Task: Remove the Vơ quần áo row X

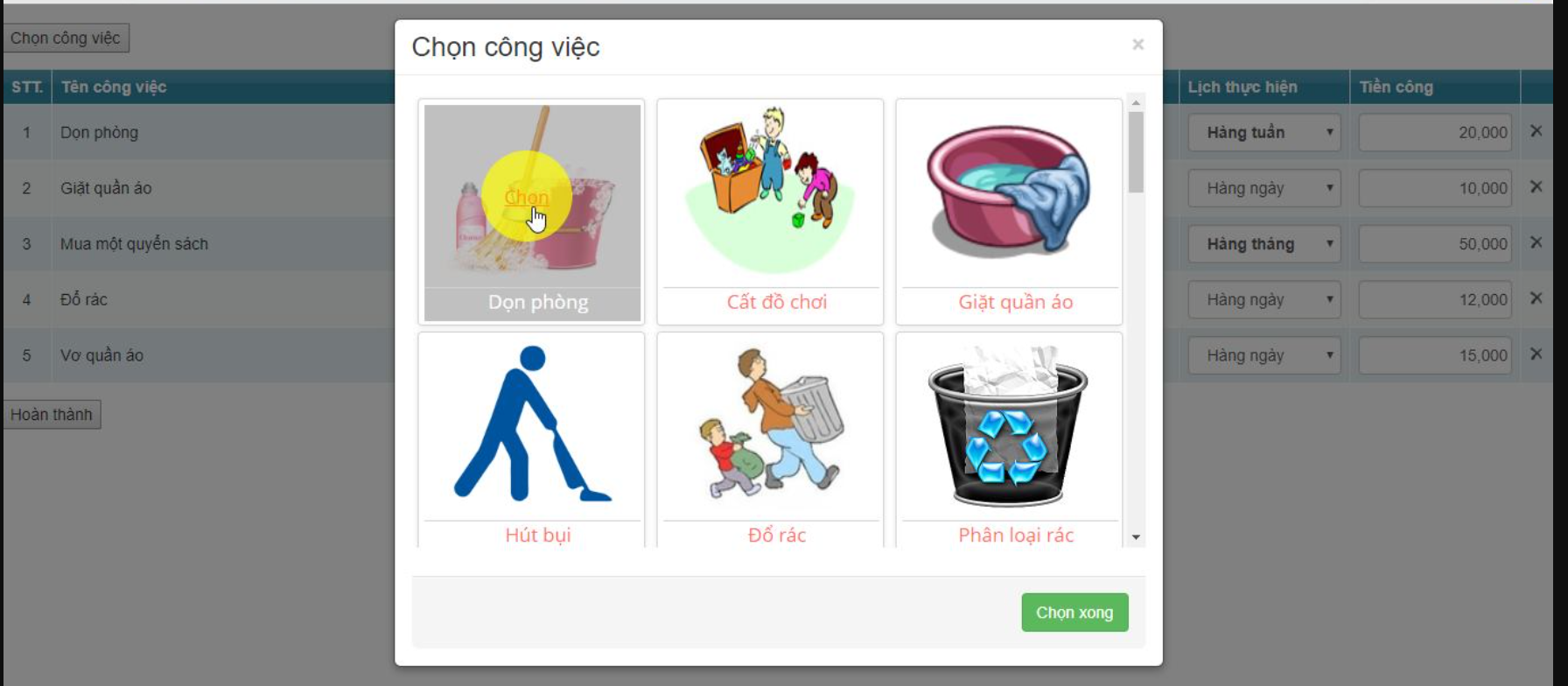Action: pos(1536,354)
